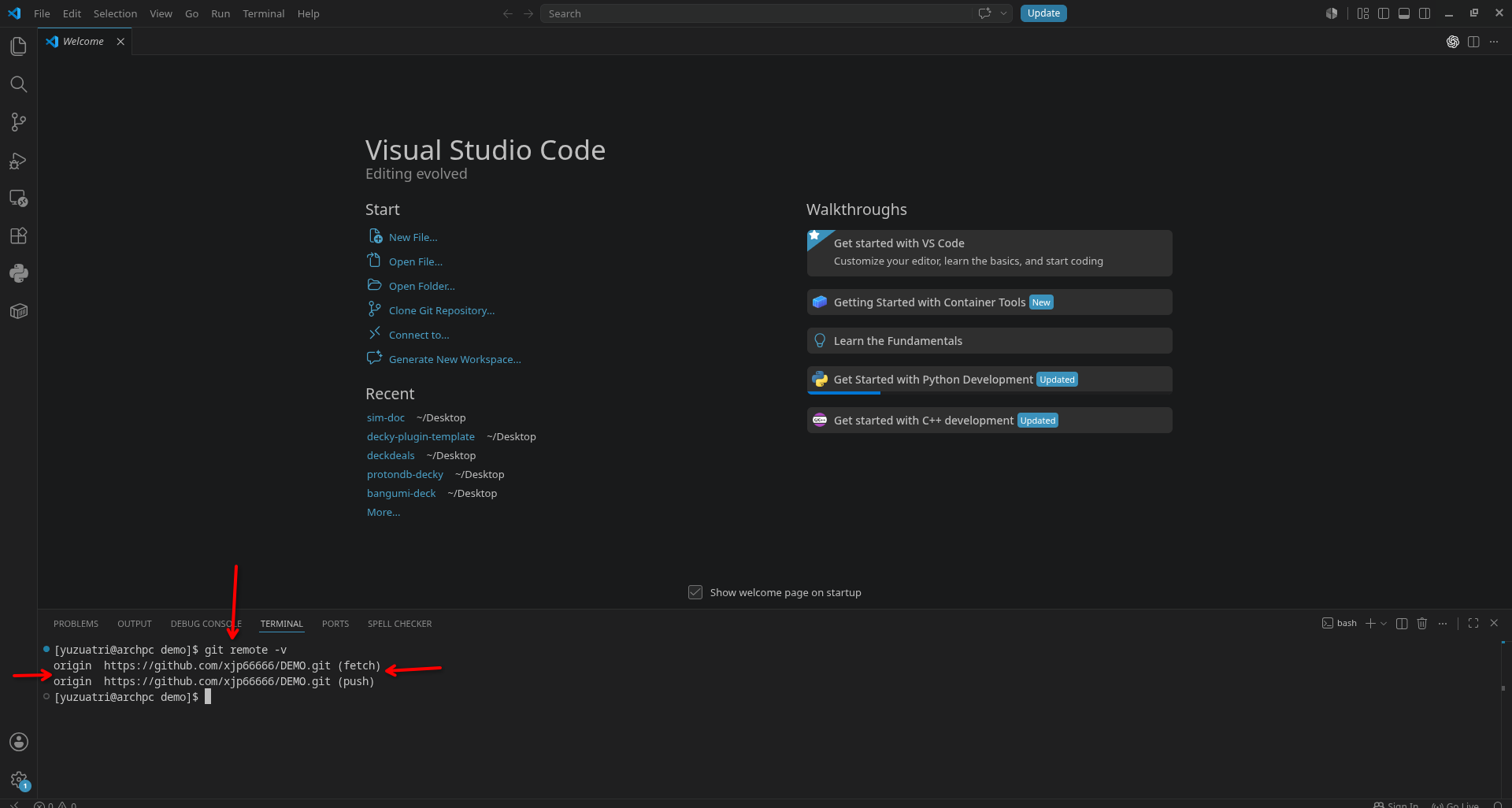Open the Extensions view

point(19,236)
